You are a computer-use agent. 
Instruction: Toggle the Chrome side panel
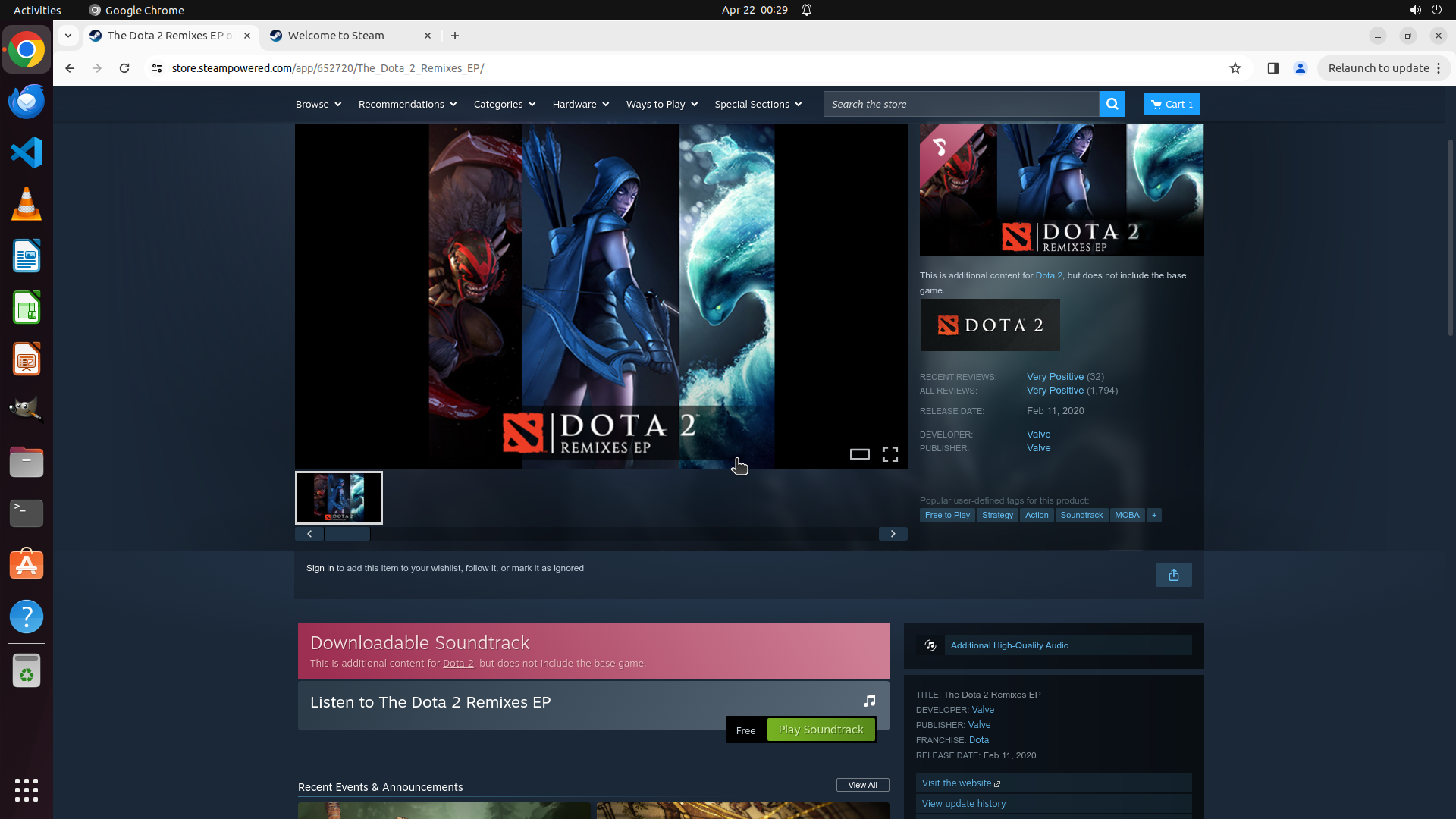(x=1272, y=68)
